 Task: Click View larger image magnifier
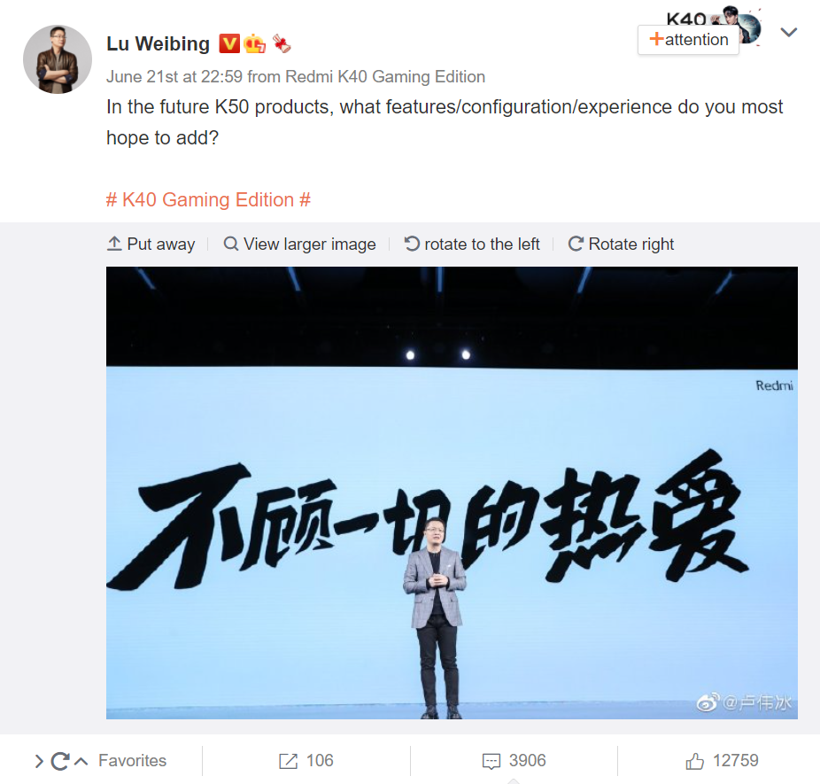click(300, 244)
